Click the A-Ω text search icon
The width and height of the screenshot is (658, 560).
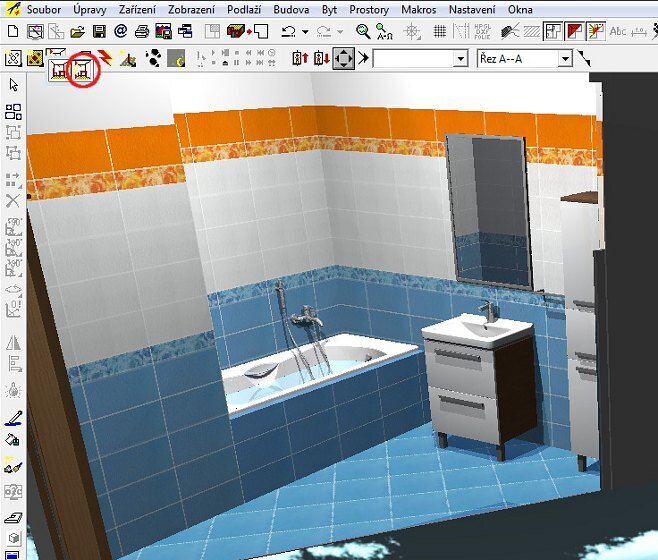coord(384,31)
